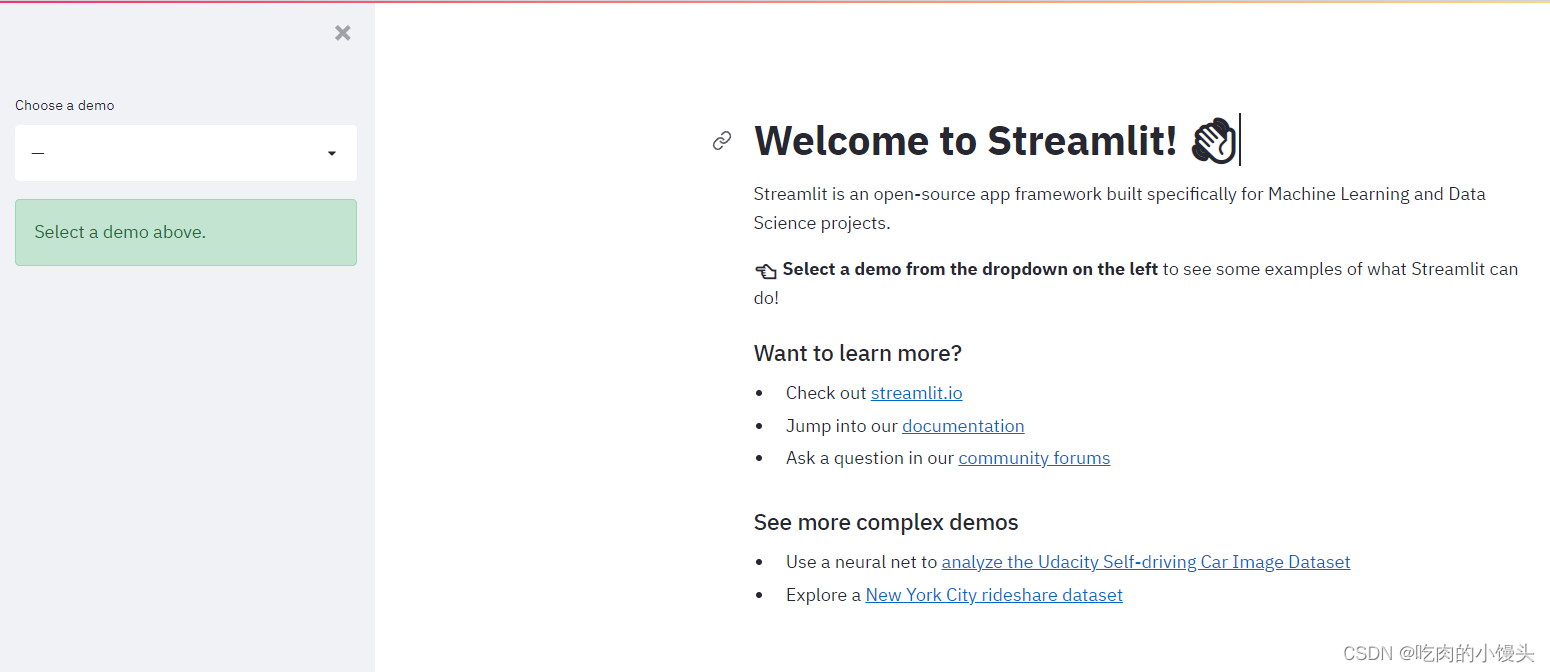Click the dropdown caret arrow in the sidebar
This screenshot has height=672, width=1550.
[x=332, y=154]
